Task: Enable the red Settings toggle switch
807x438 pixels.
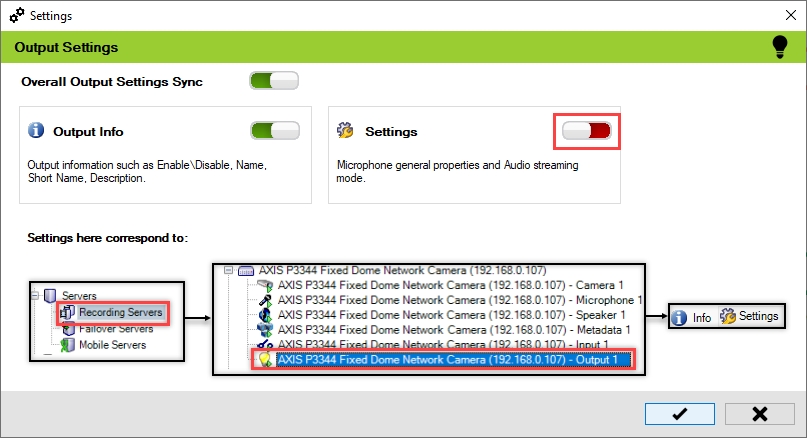Action: pos(586,131)
